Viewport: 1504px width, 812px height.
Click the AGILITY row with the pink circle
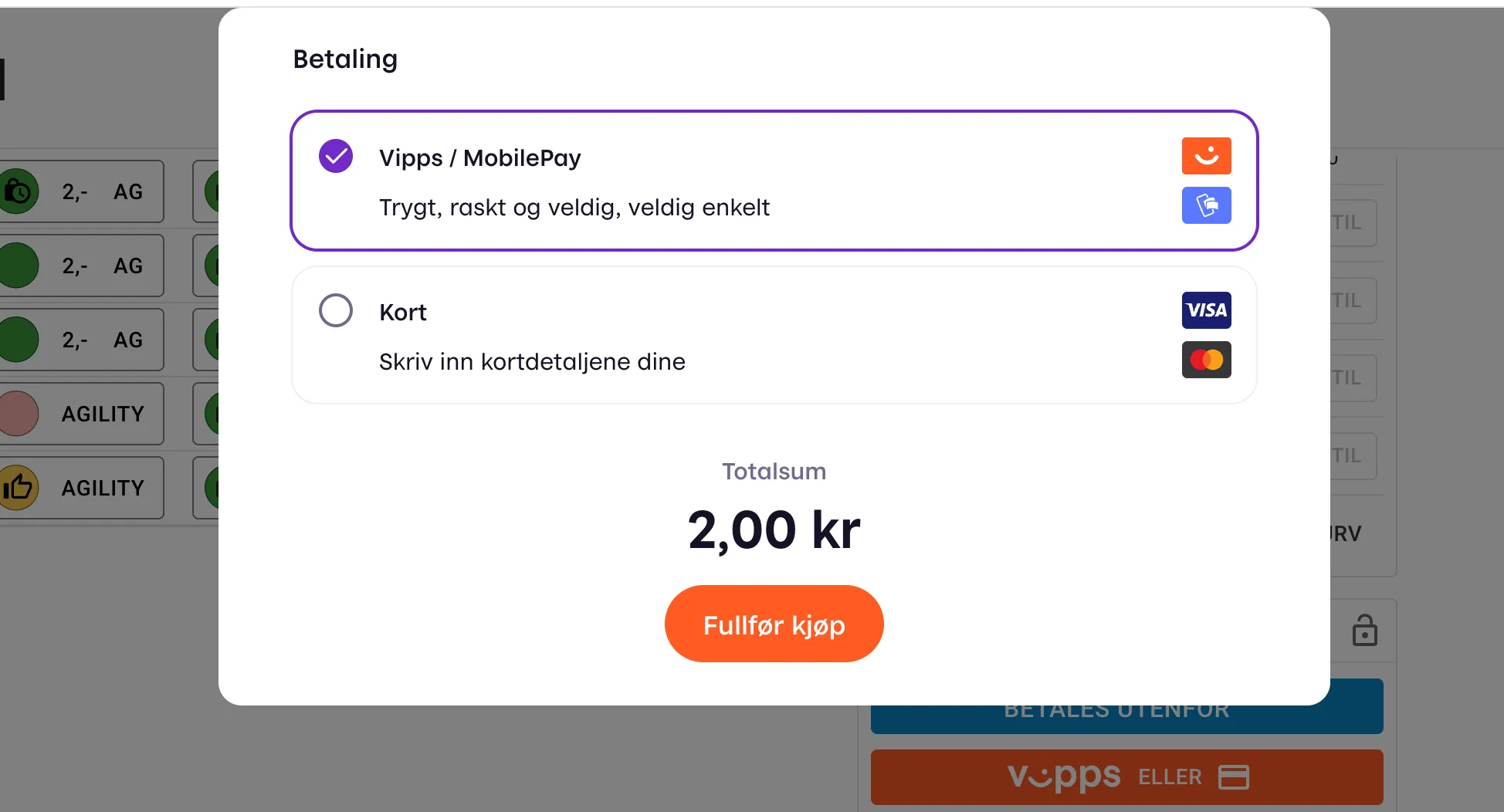coord(83,413)
